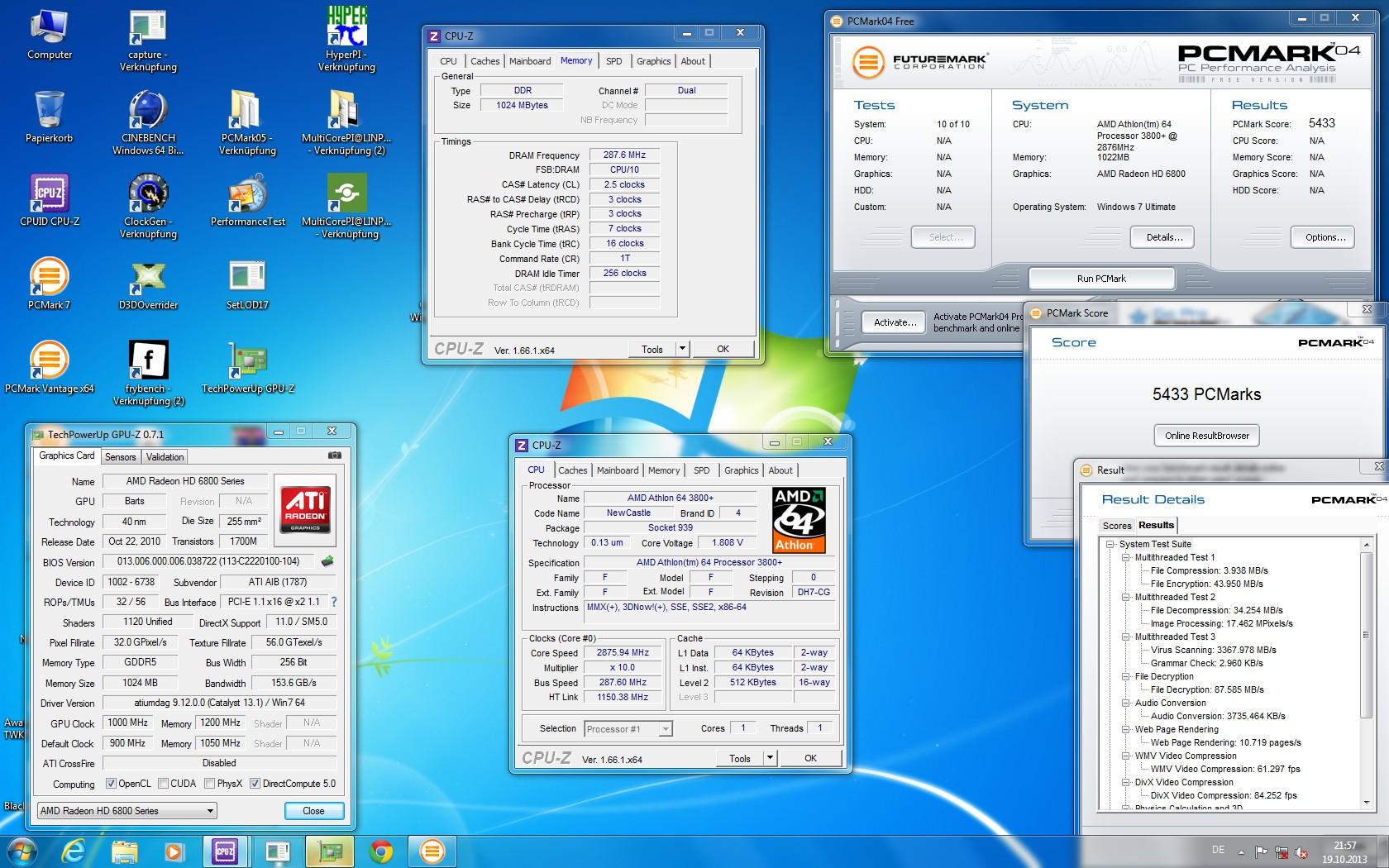Screen dimensions: 1389x868
Task: Launch the TechPowerUp GPU-Z desktop shortcut
Action: point(248,366)
